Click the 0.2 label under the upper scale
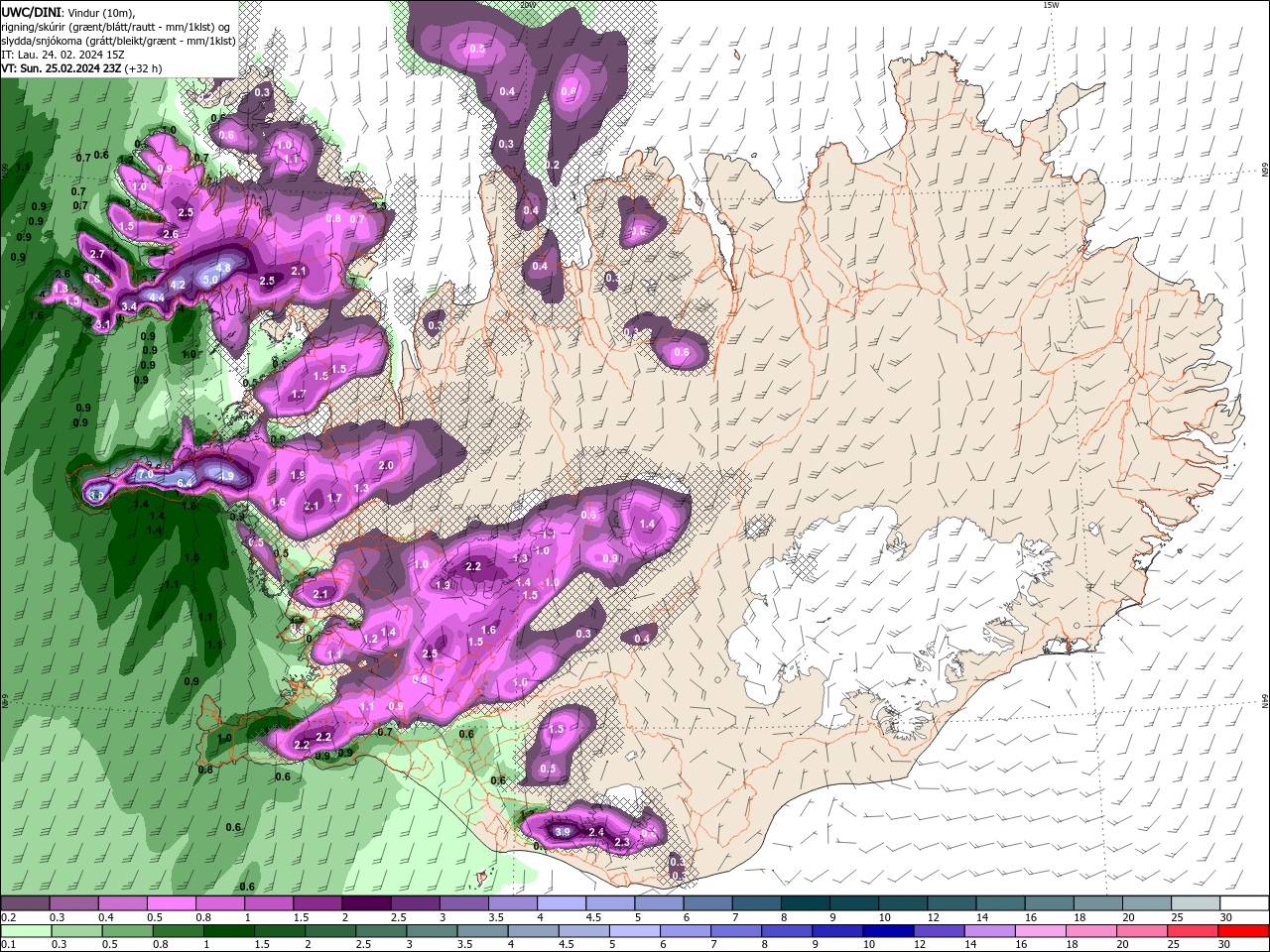Screen dimensions: 1270x952 [x=8, y=917]
